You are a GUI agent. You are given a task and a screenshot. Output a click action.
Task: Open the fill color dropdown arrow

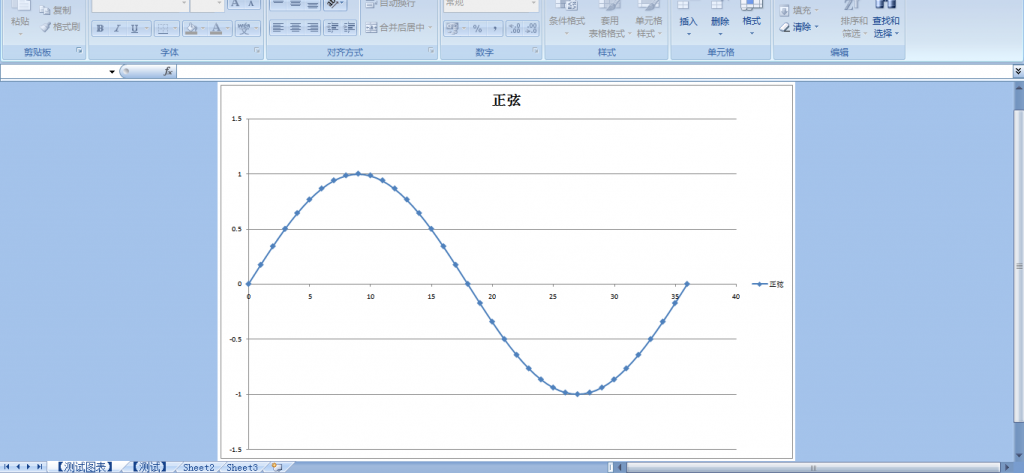[x=203, y=28]
